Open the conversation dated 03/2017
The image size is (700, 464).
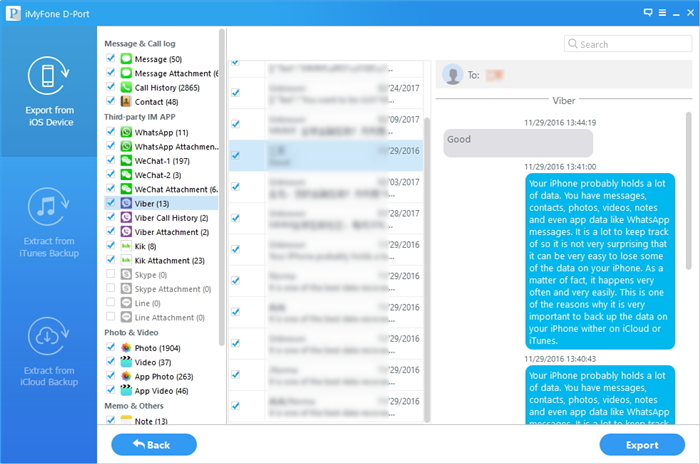pyautogui.click(x=326, y=187)
